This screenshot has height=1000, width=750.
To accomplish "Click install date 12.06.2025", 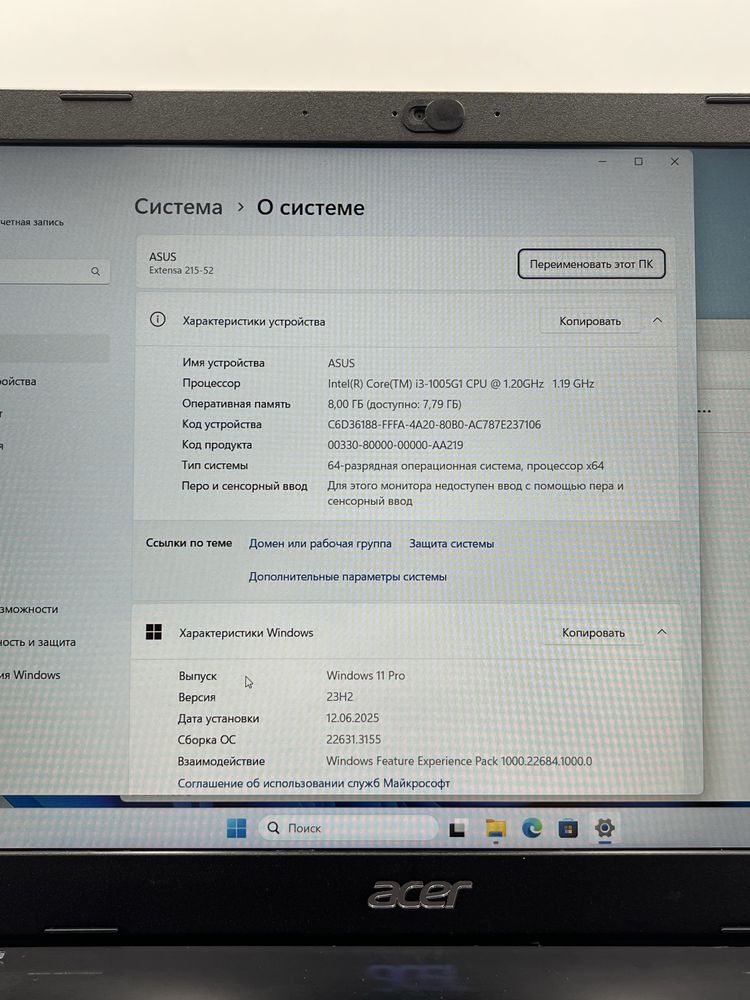I will coord(353,718).
